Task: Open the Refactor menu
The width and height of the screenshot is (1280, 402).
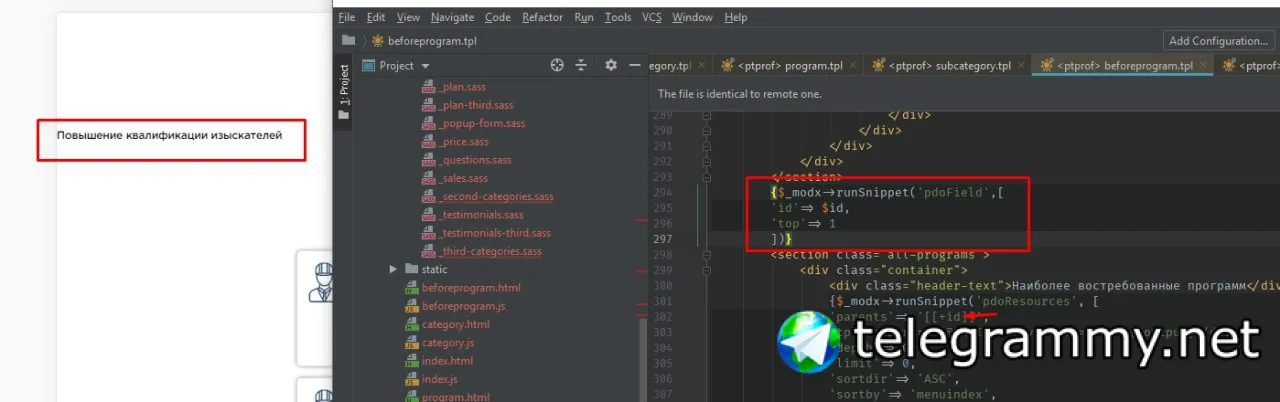Action: (543, 17)
